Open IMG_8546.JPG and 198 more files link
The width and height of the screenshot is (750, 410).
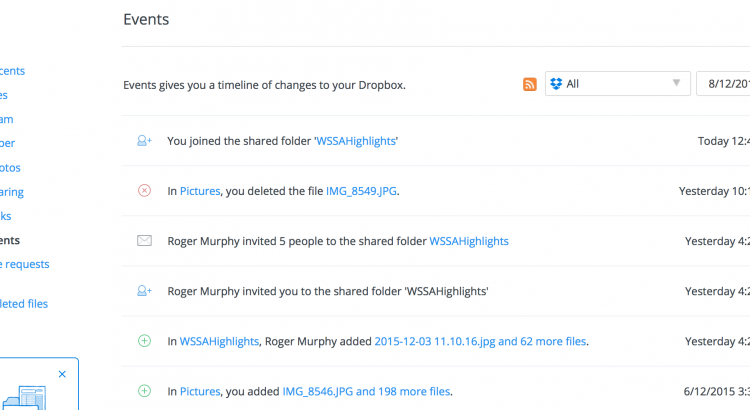pyautogui.click(x=366, y=391)
